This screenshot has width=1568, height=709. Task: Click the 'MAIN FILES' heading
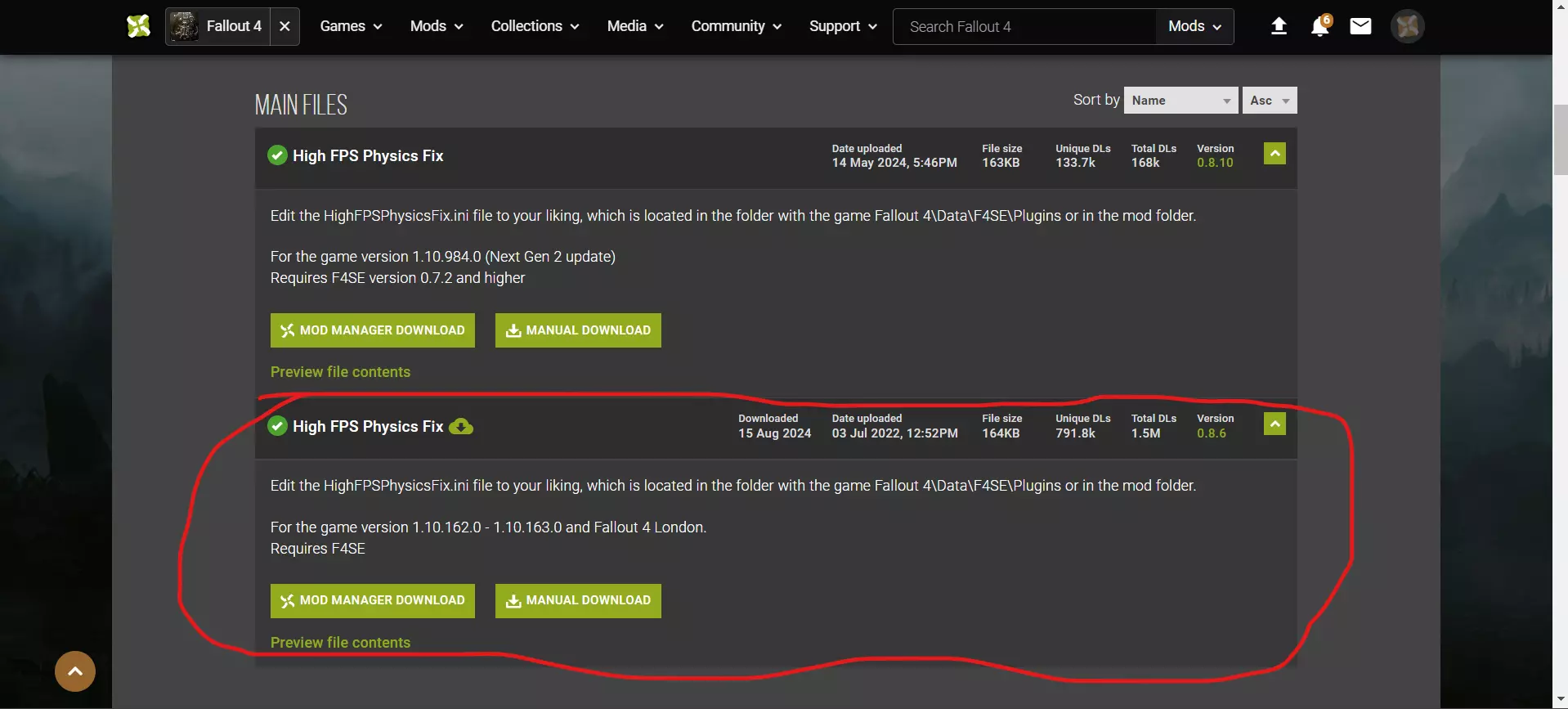[x=301, y=105]
